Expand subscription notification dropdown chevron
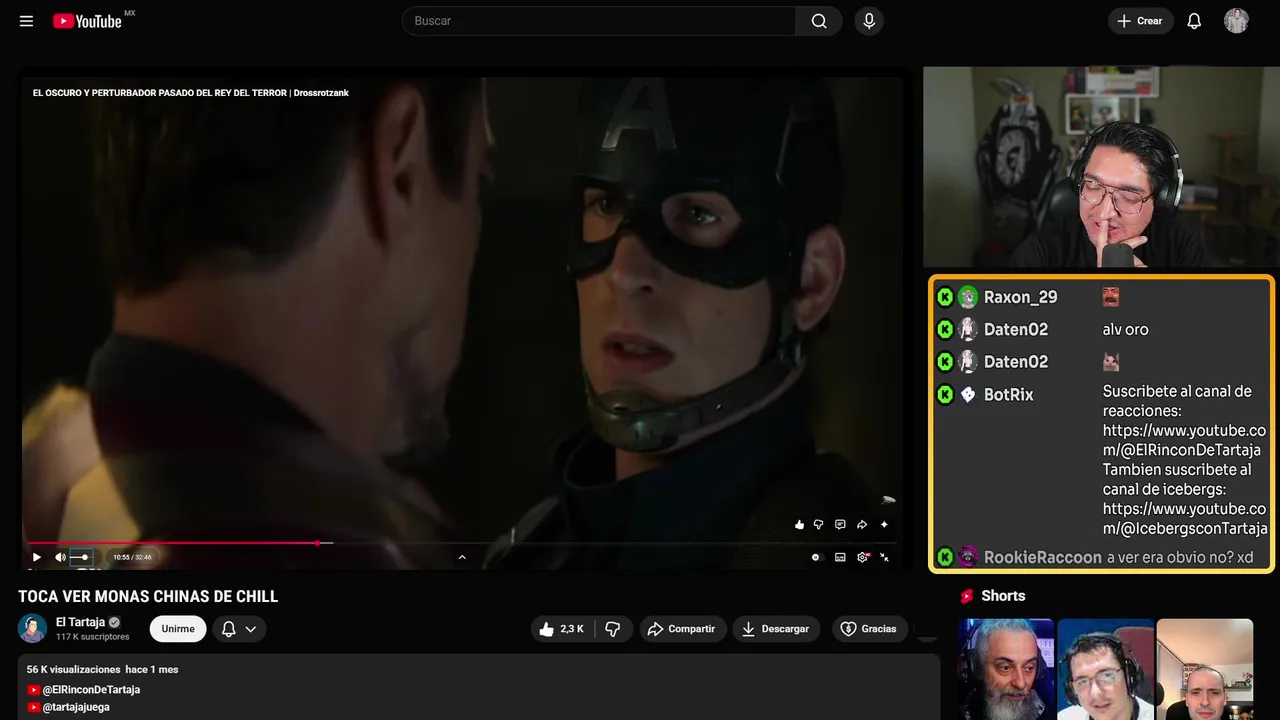This screenshot has height=720, width=1280. click(x=251, y=629)
